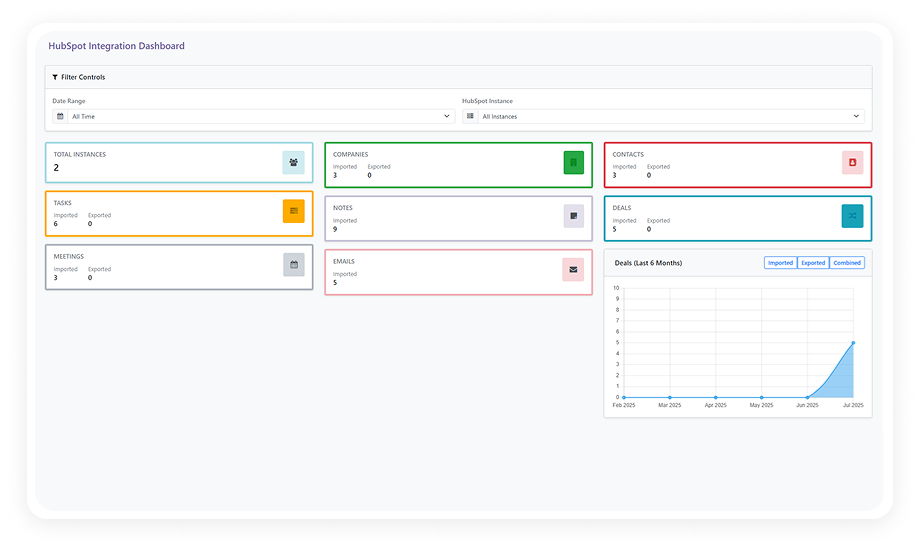The image size is (920, 550).
Task: Click the Emails imported value 5
Action: [x=335, y=282]
